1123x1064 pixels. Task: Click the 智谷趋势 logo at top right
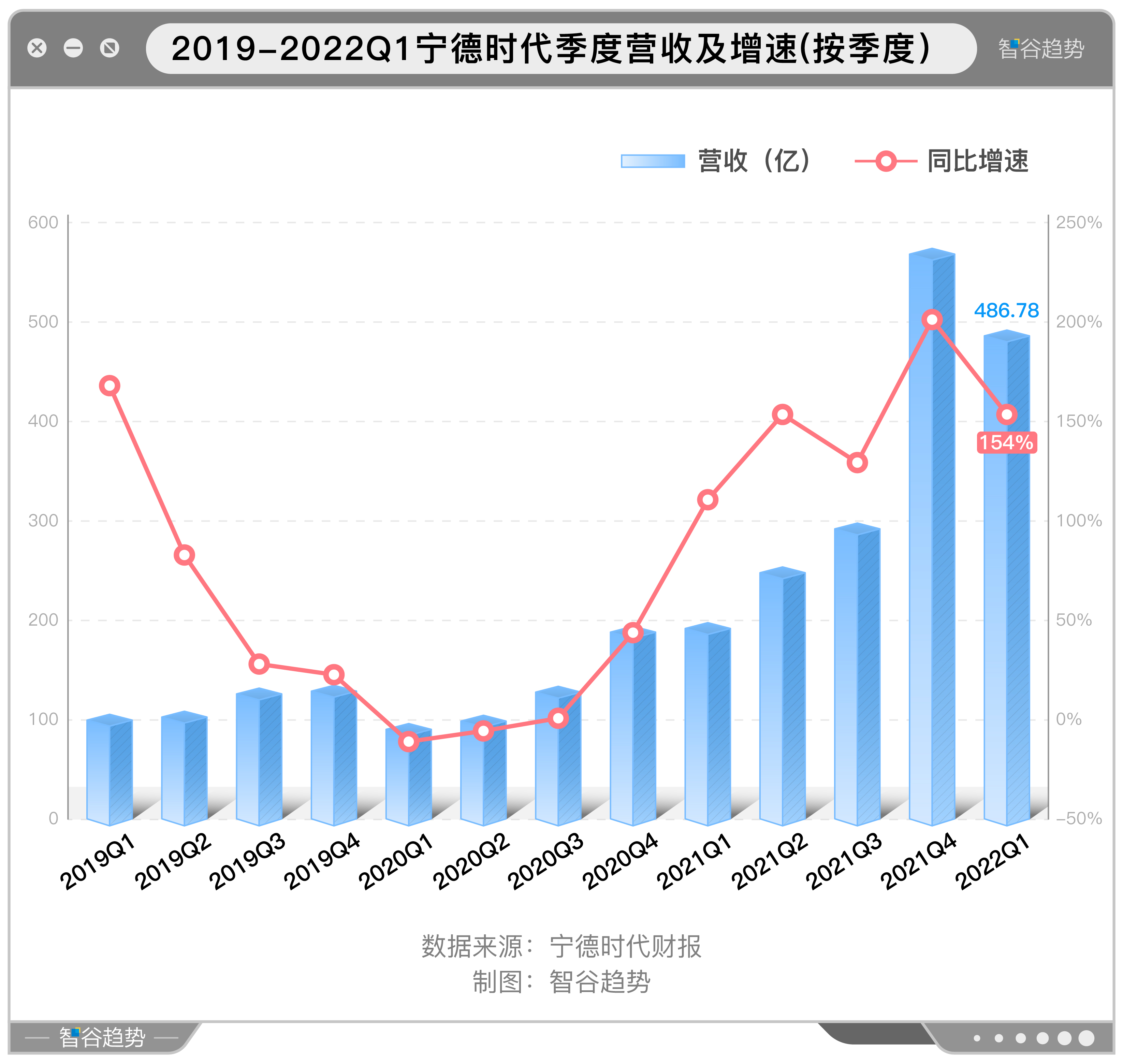pyautogui.click(x=1041, y=49)
